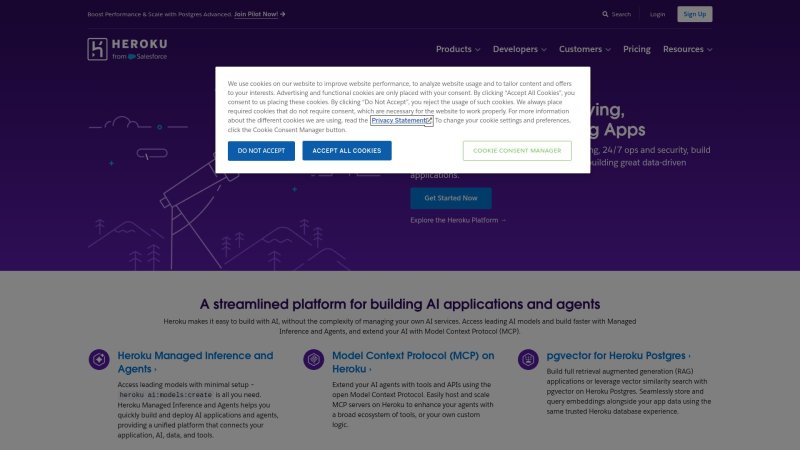Click the Get Started Now button
This screenshot has height=450, width=800.
click(451, 198)
